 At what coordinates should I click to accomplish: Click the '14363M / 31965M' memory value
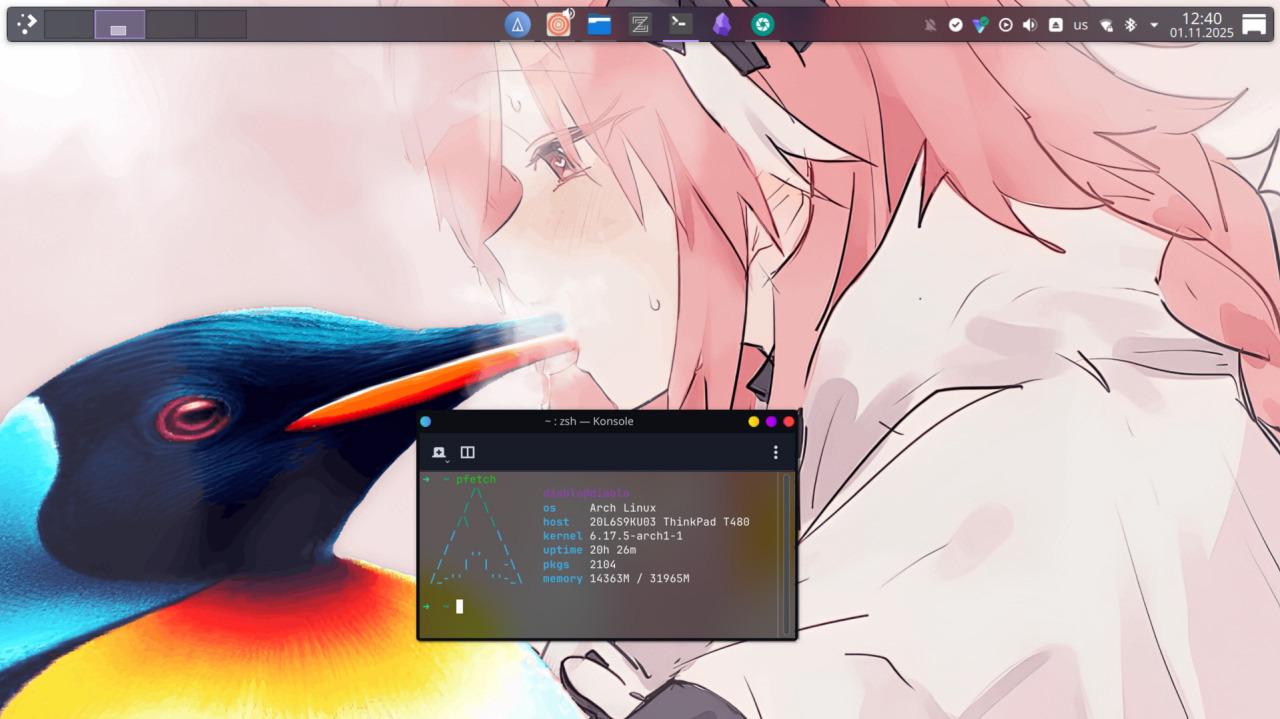(x=639, y=579)
